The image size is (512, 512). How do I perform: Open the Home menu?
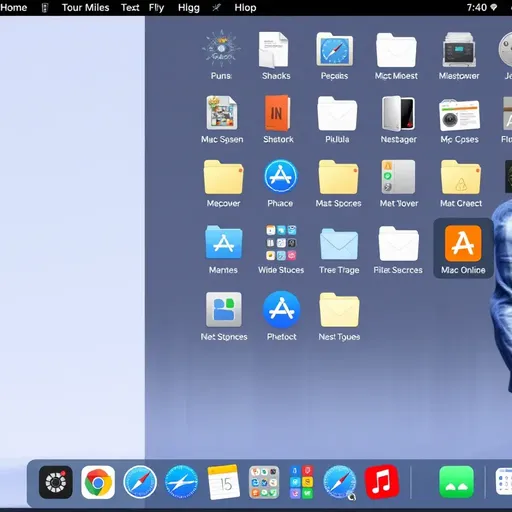(13, 8)
